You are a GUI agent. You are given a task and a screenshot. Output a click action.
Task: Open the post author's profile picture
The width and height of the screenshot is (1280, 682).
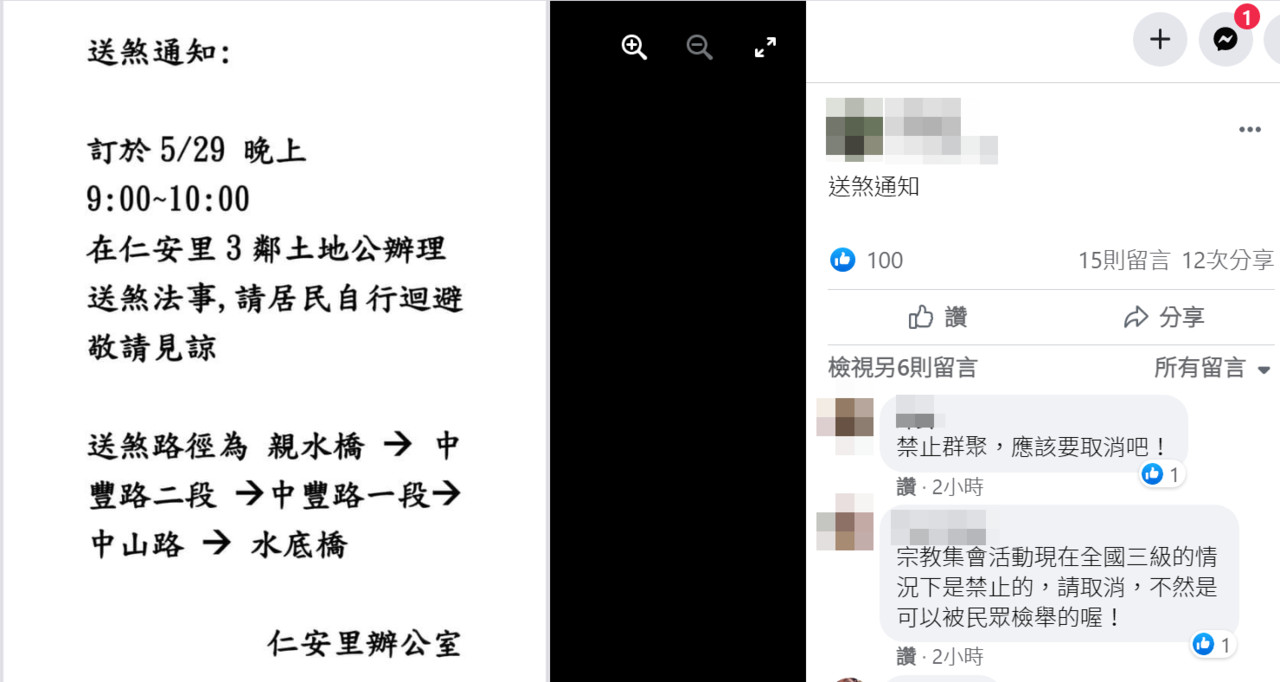click(854, 129)
